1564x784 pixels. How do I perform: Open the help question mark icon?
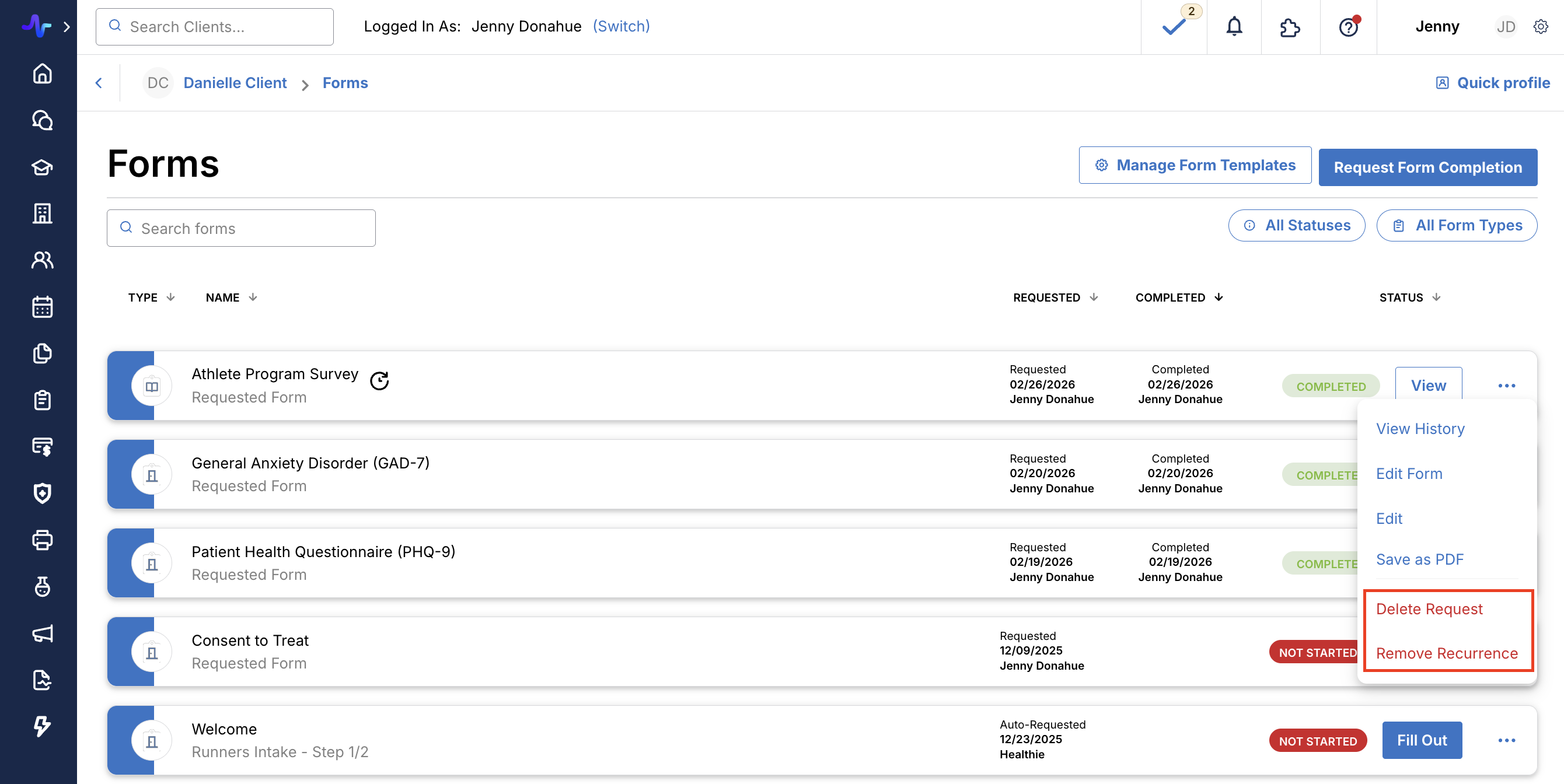coord(1348,27)
